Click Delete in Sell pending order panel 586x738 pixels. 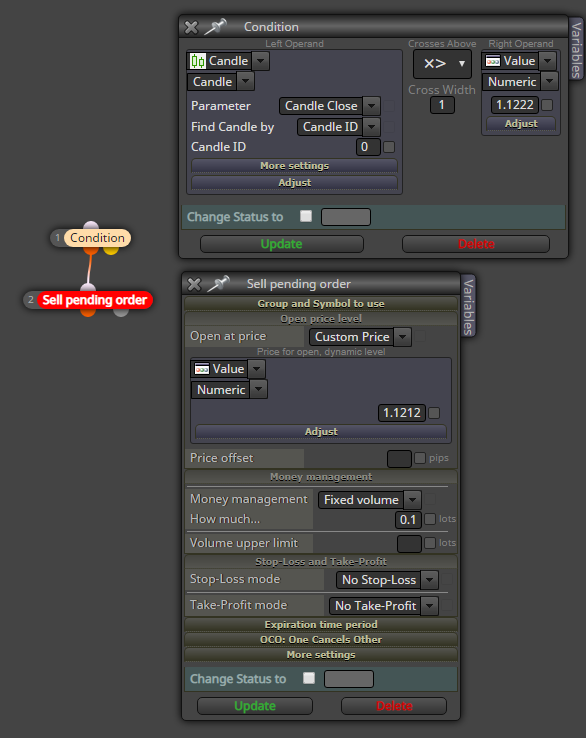[x=394, y=706]
